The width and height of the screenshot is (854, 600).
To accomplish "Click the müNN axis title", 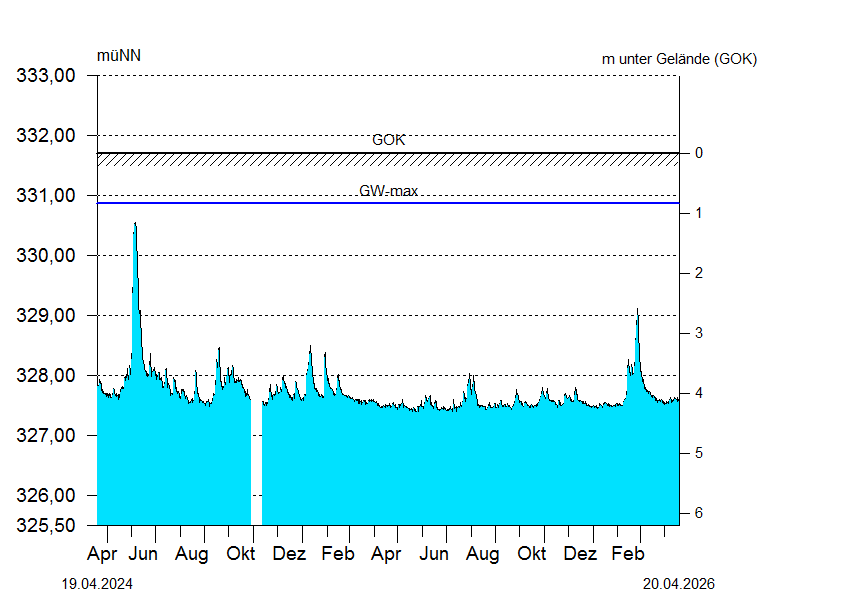I will pyautogui.click(x=118, y=55).
